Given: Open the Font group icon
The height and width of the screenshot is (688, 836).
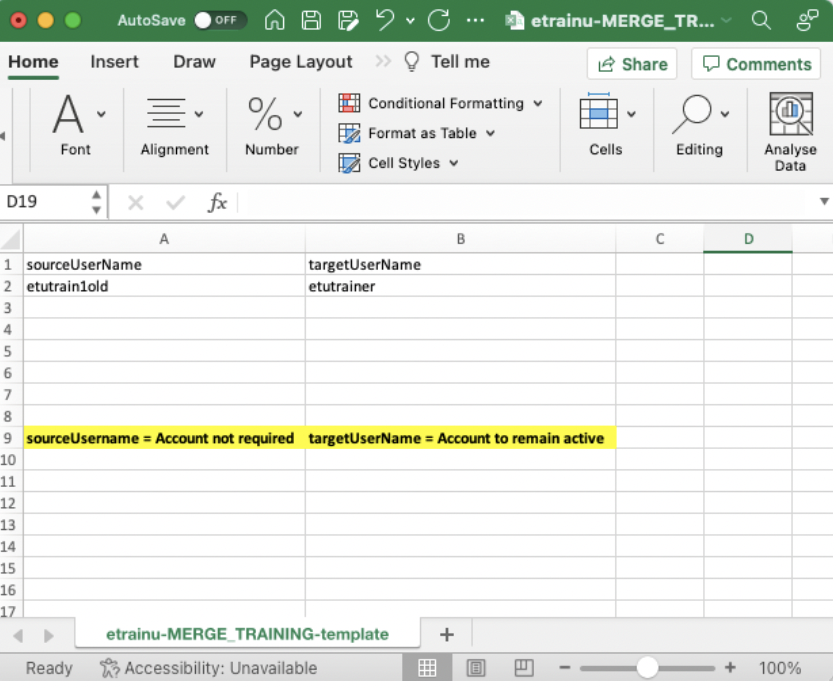Looking at the screenshot, I should click(68, 114).
